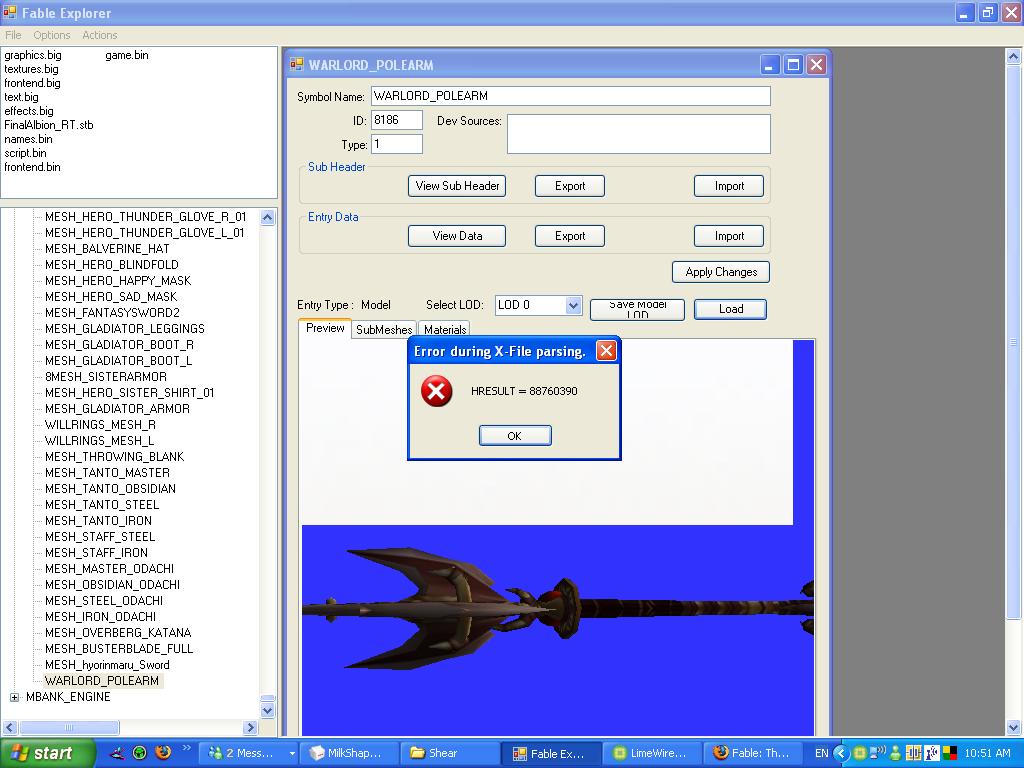Open the Actions menu
The width and height of the screenshot is (1024, 768).
click(99, 35)
